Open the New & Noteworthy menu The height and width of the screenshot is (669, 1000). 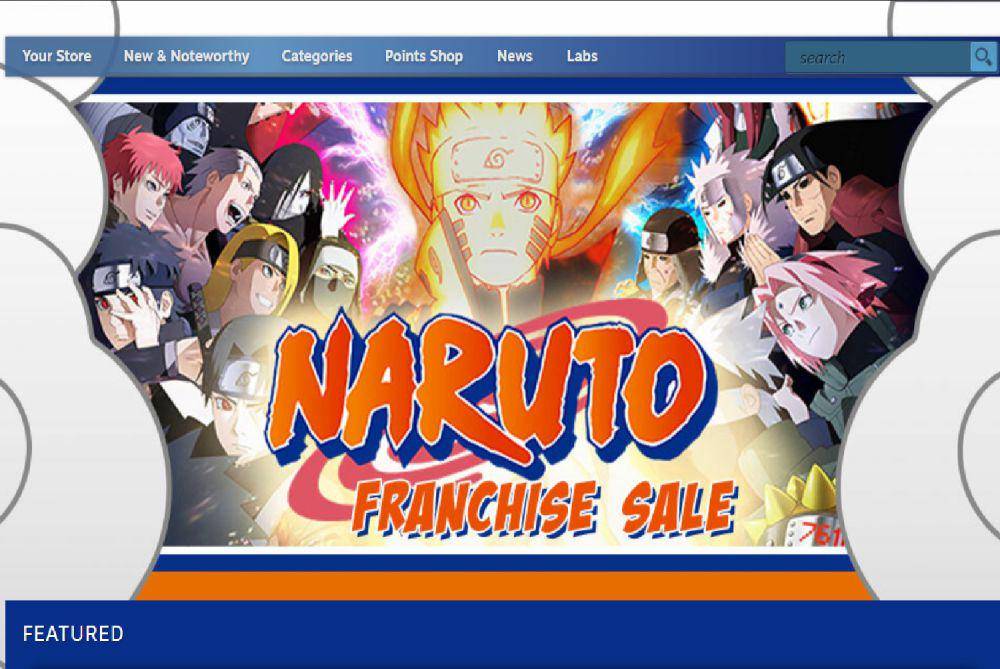pyautogui.click(x=186, y=56)
